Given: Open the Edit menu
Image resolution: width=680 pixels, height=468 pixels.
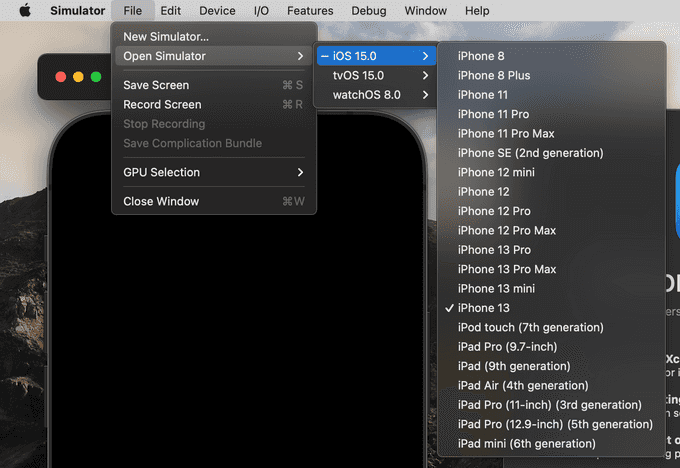Looking at the screenshot, I should click(170, 10).
